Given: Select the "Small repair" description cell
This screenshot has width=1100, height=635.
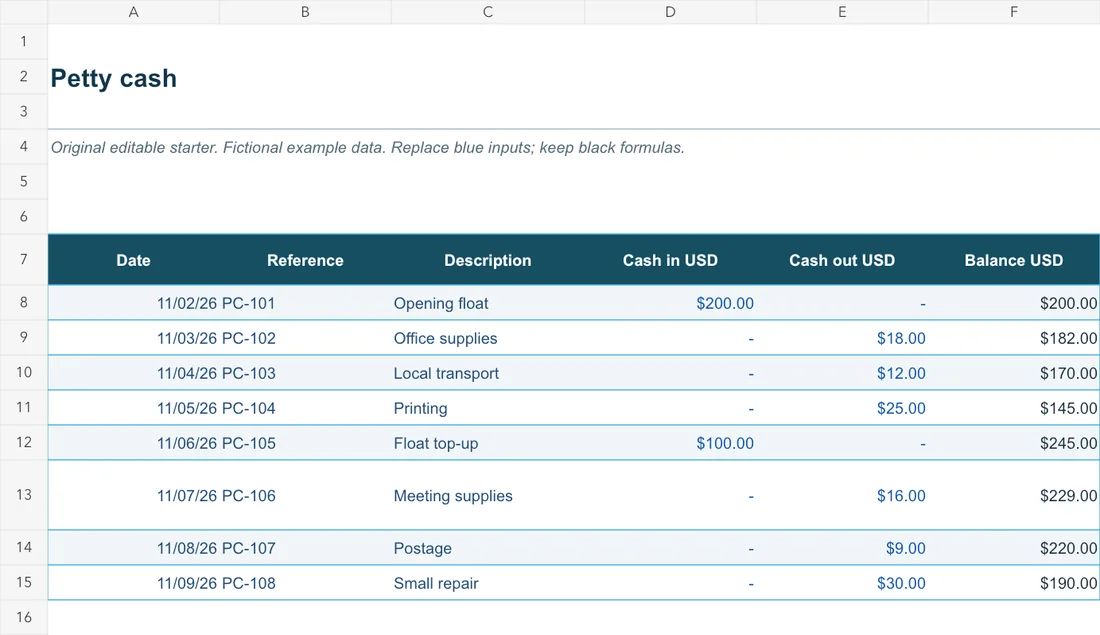Looking at the screenshot, I should (x=488, y=583).
